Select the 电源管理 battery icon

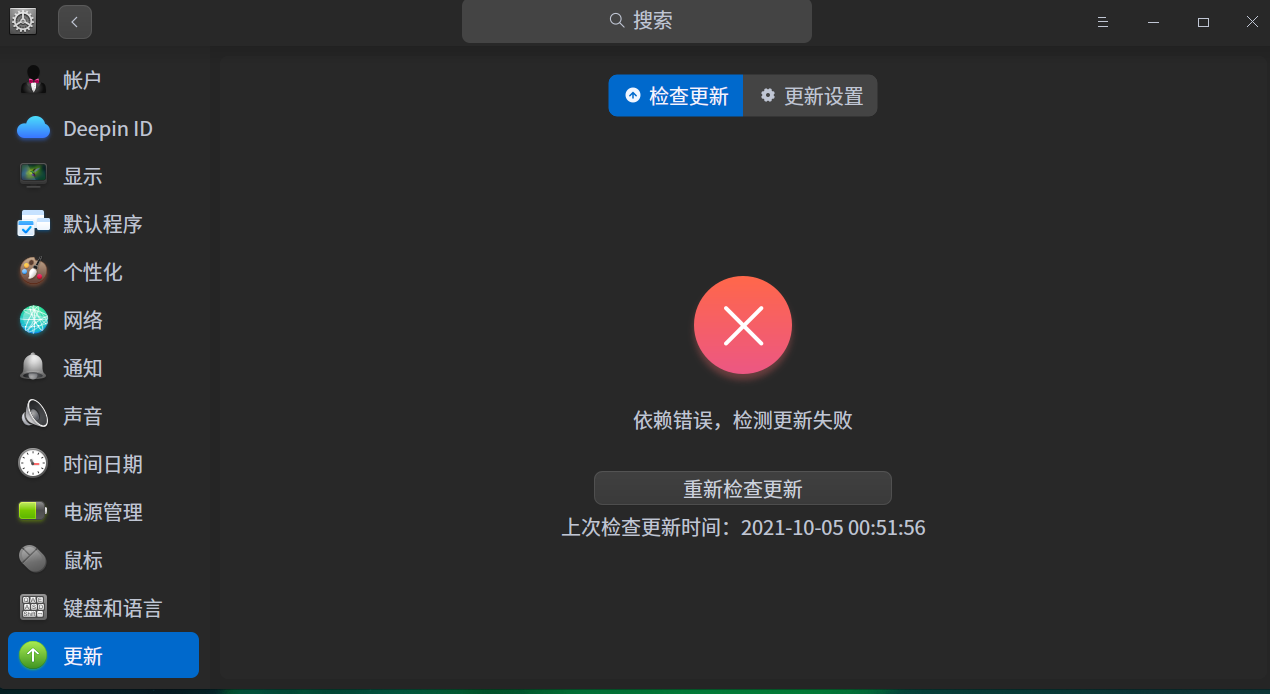[33, 512]
